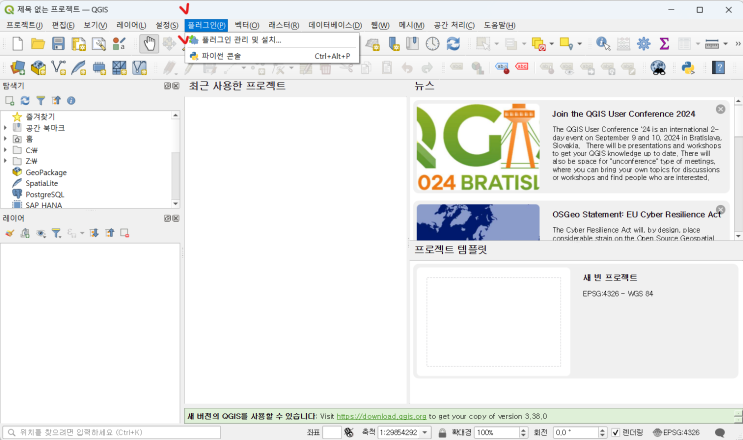Click the EPSG:4326 CRS button

(676, 432)
